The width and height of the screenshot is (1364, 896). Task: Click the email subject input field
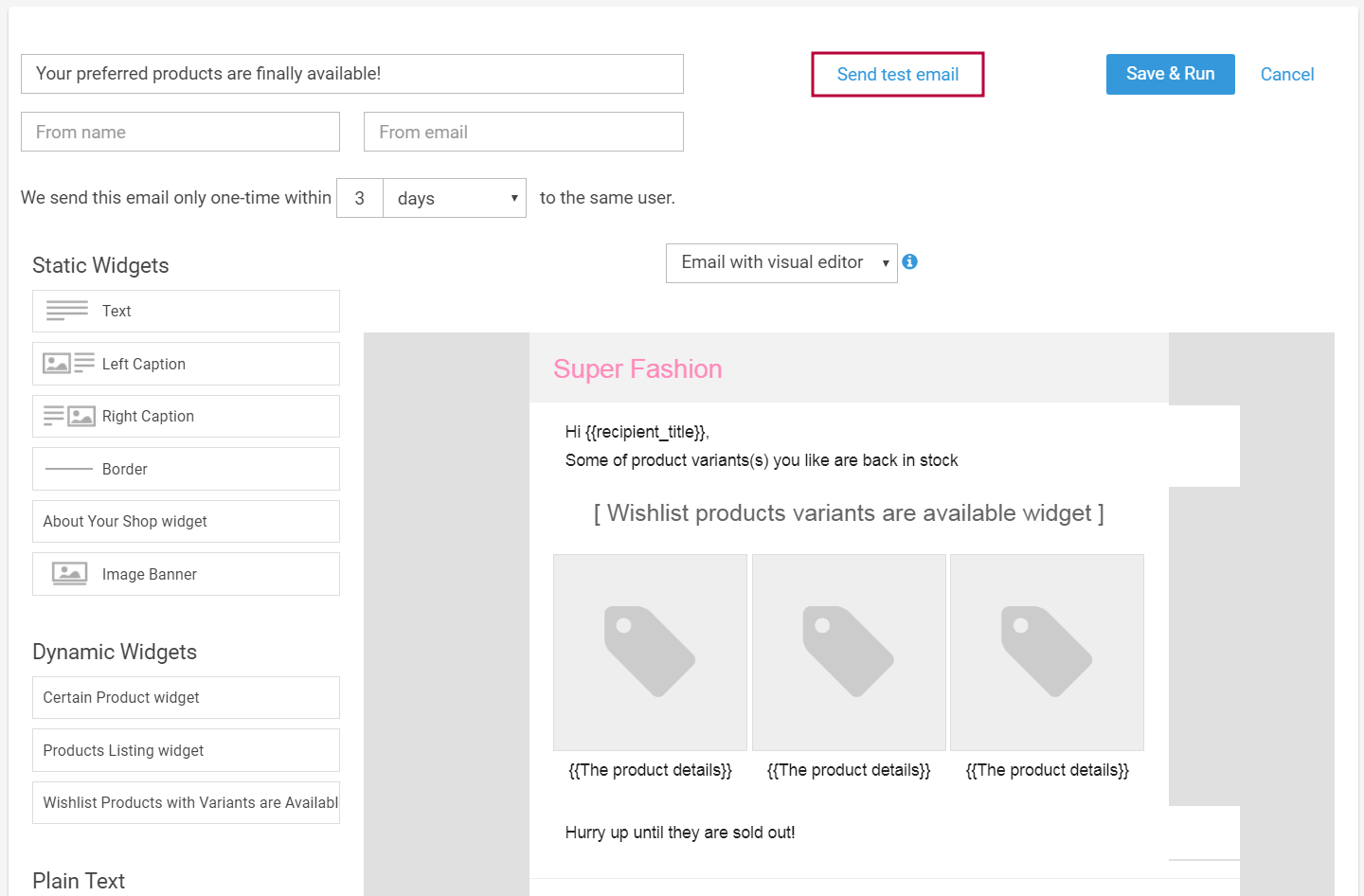point(352,74)
